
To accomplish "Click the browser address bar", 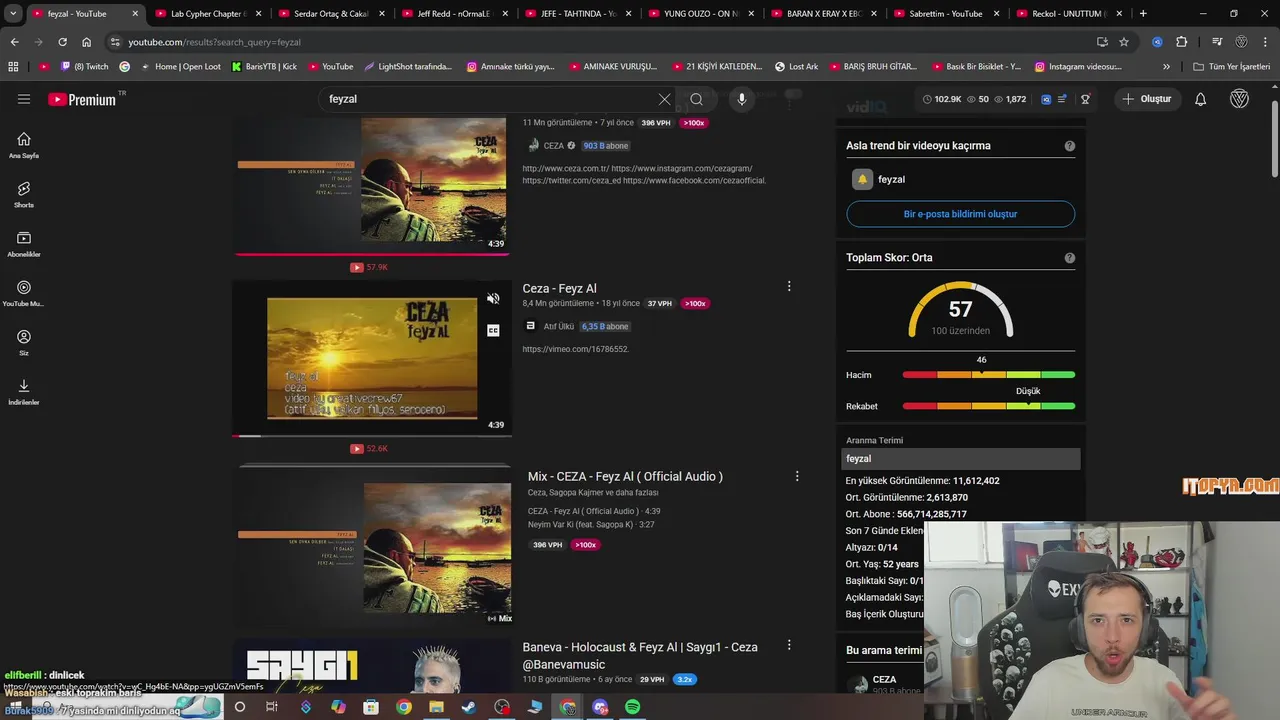I will 600,42.
